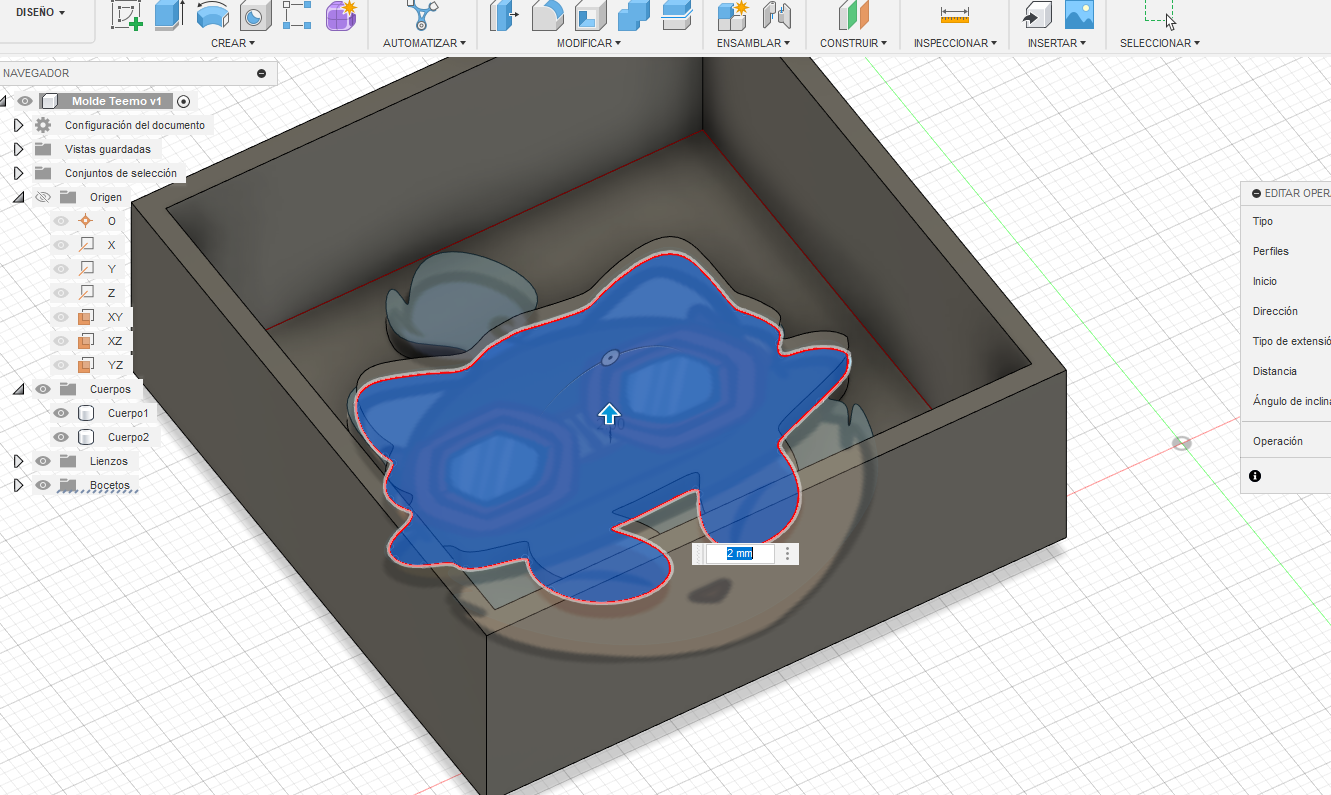
Task: Open the INSERTAR menu
Action: pos(1058,43)
